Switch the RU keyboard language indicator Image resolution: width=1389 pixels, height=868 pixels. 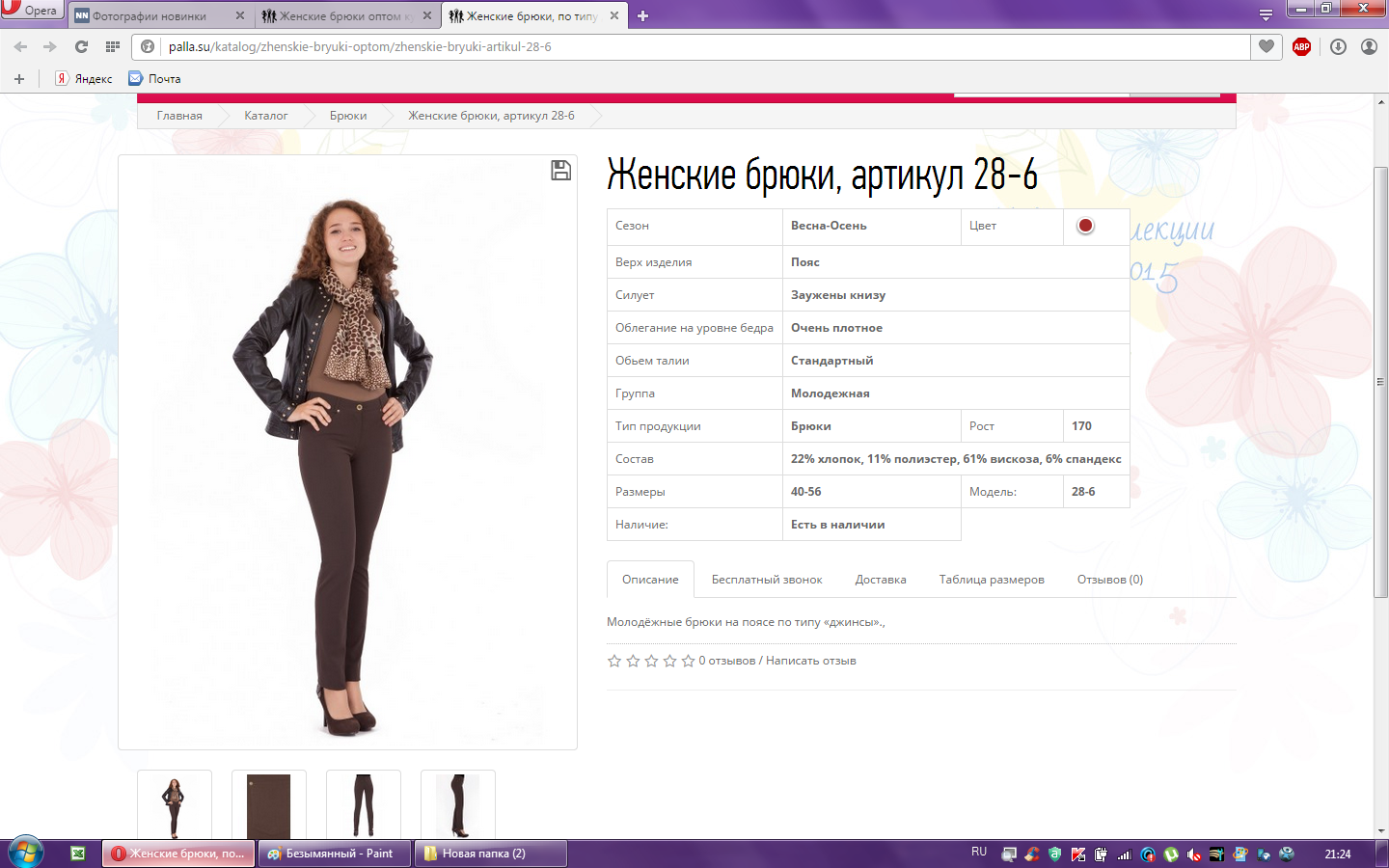pyautogui.click(x=979, y=853)
